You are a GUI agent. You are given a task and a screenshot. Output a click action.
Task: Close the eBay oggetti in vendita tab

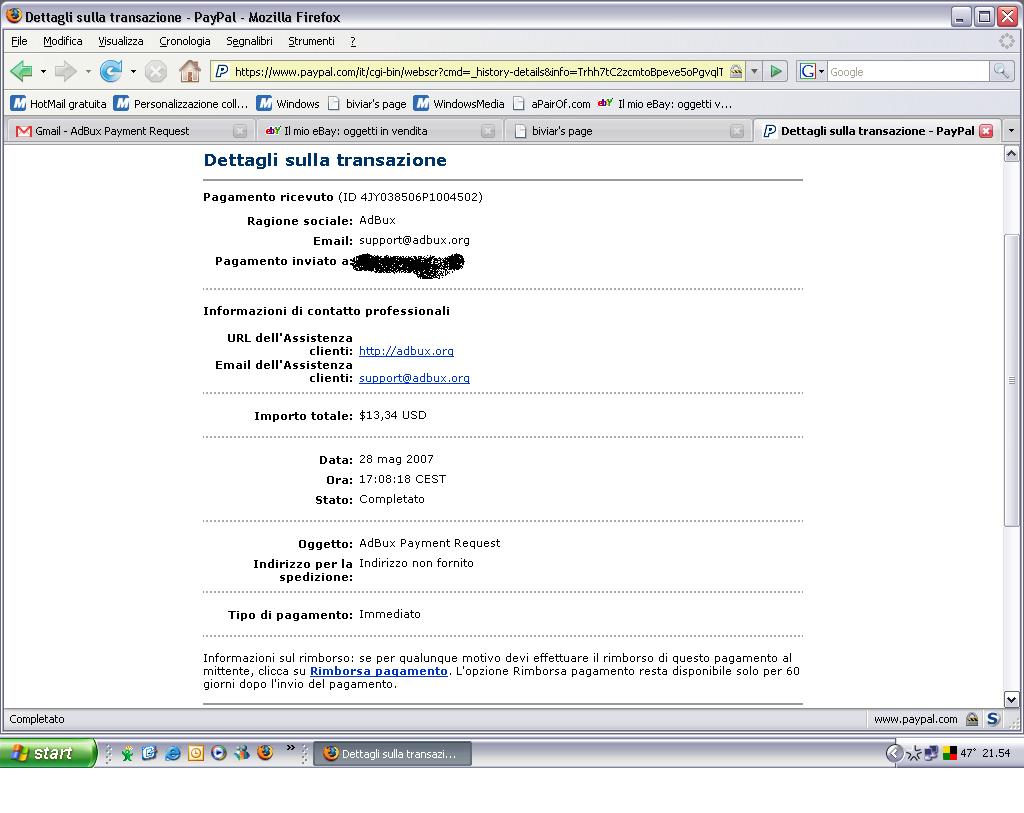point(488,131)
